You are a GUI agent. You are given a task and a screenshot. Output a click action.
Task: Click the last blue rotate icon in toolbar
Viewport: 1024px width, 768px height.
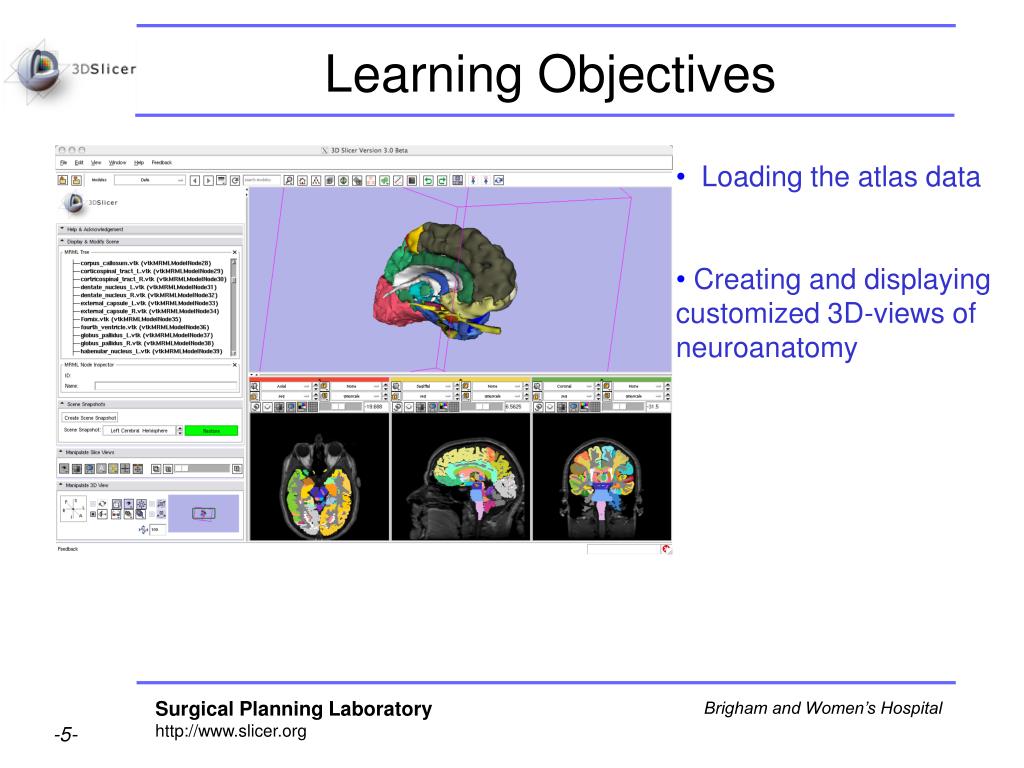498,180
